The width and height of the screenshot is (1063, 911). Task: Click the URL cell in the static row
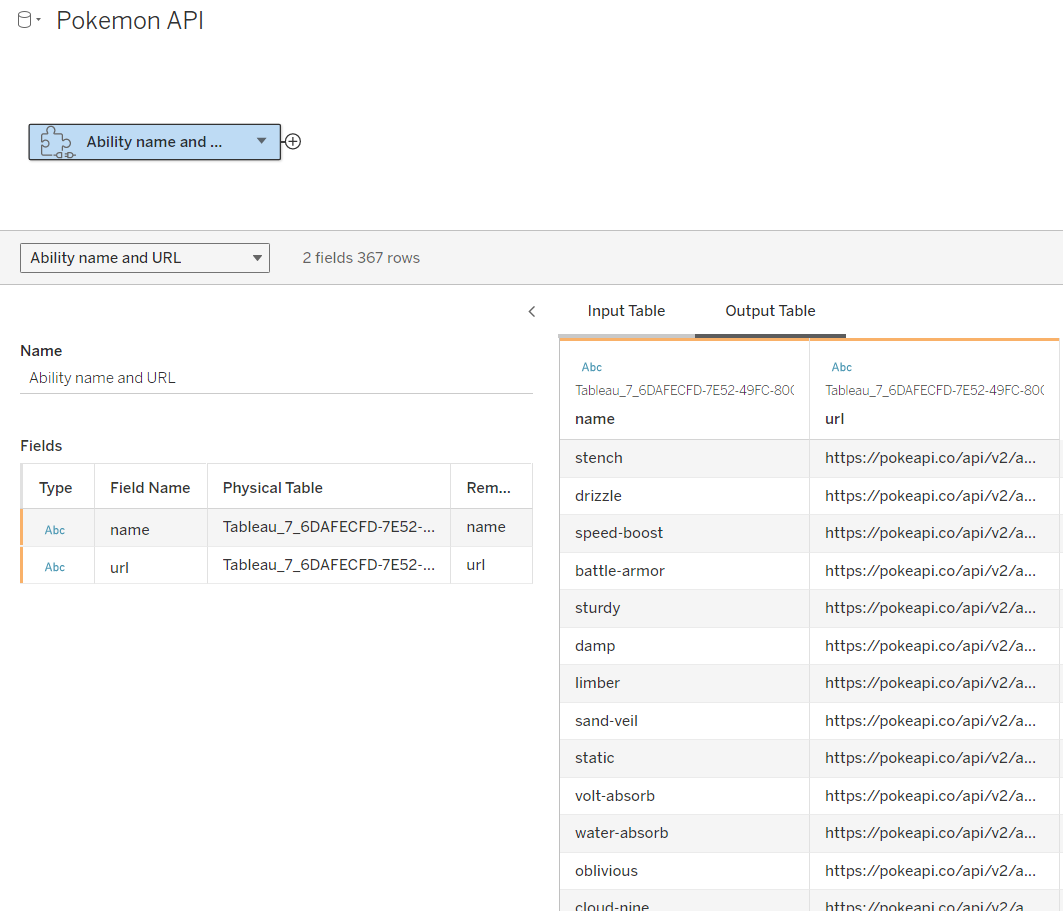934,758
